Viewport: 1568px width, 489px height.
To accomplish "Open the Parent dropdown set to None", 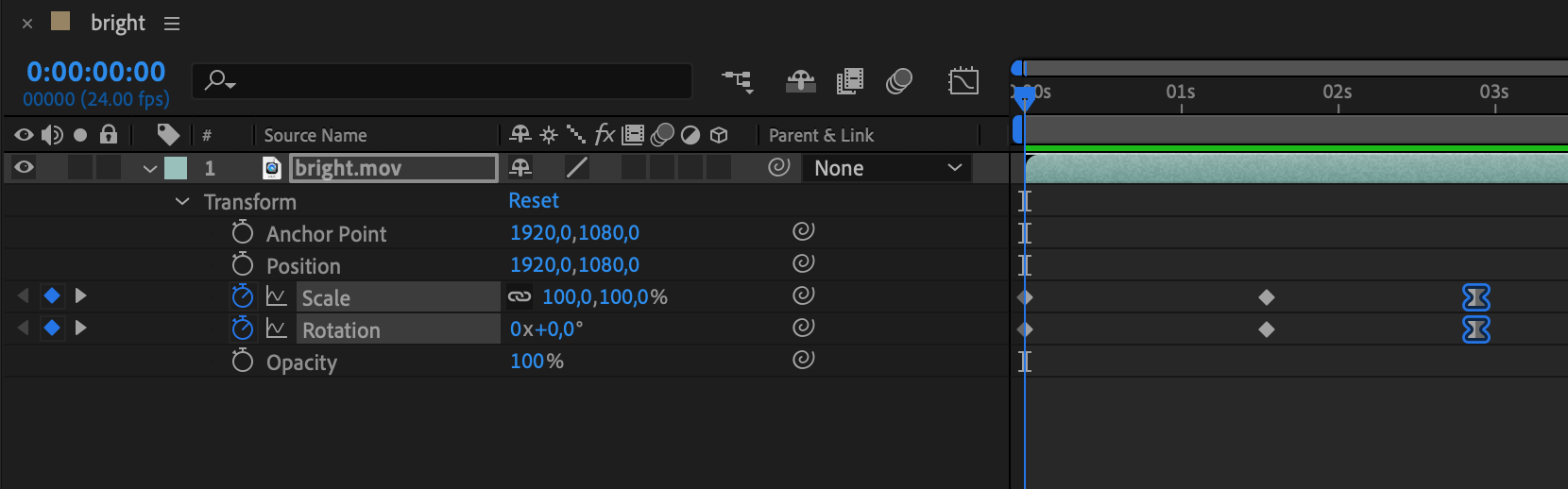I will 887,168.
